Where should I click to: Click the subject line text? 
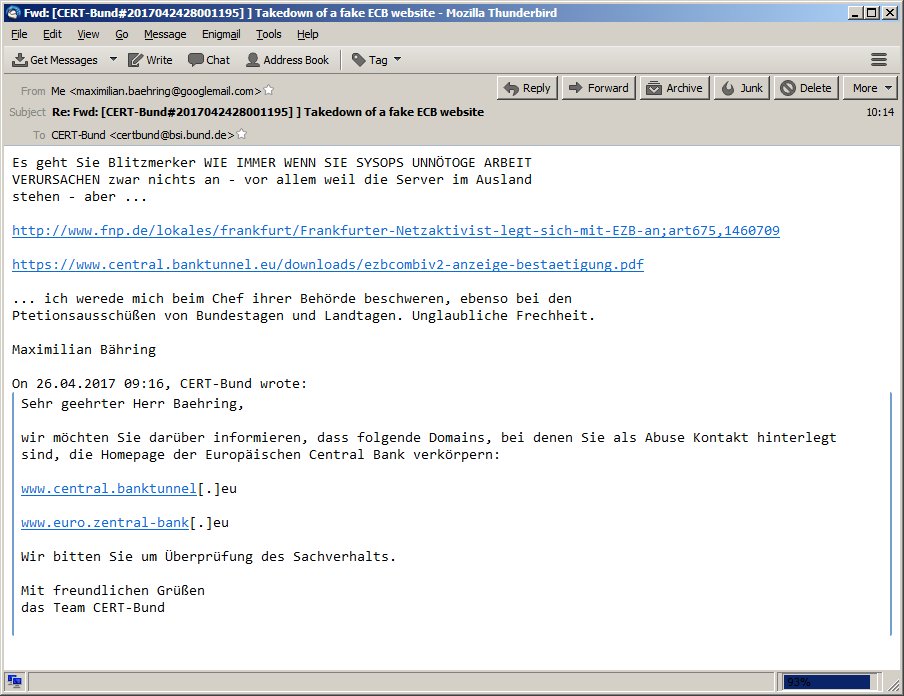pyautogui.click(x=268, y=112)
